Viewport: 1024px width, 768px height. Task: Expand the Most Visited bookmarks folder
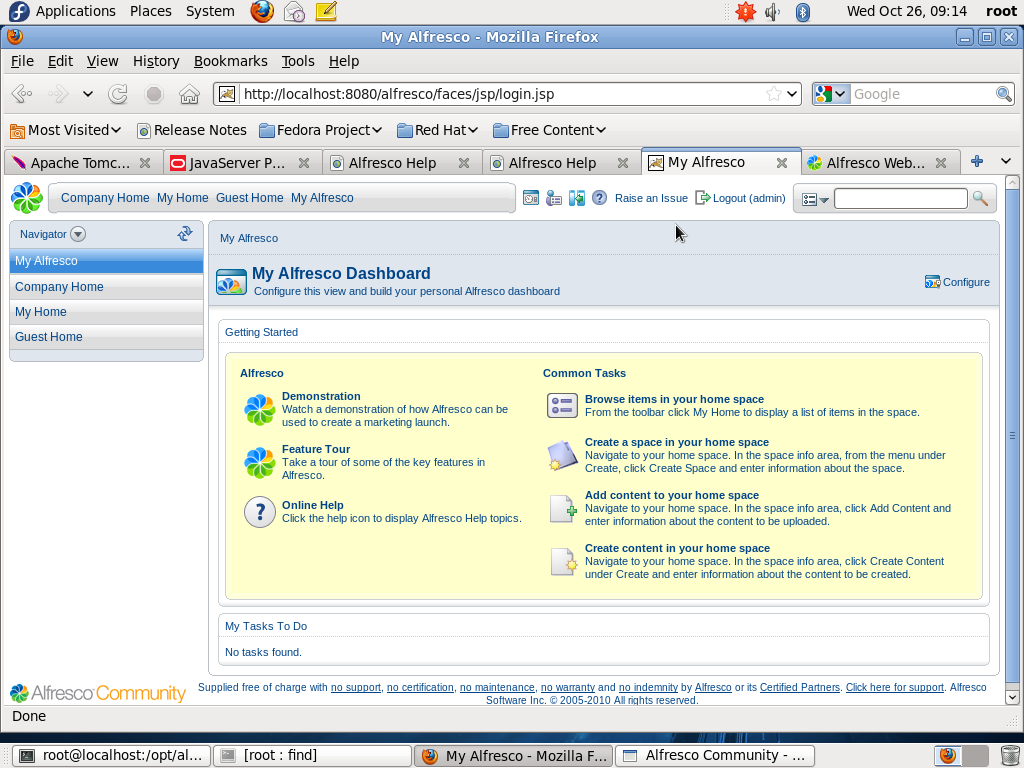pos(65,130)
